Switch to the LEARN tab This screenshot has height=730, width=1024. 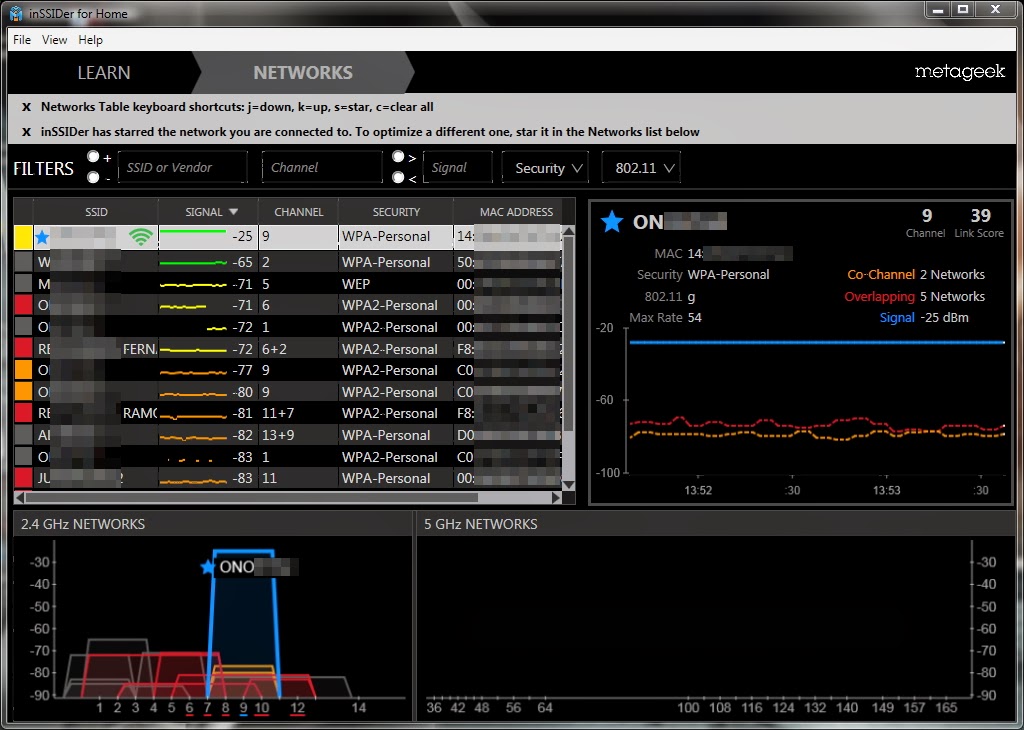tap(104, 72)
